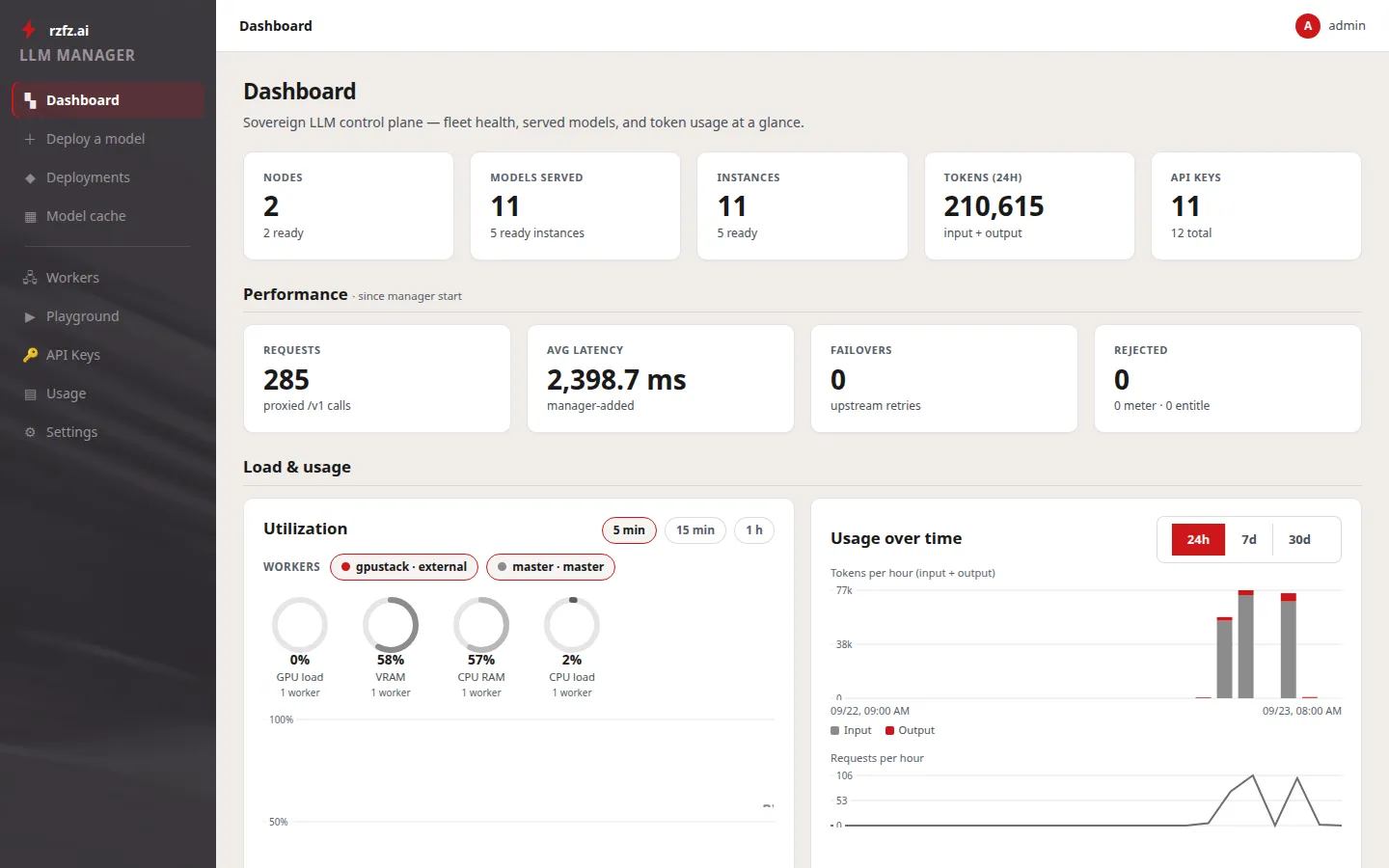1389x868 pixels.
Task: Click the plus icon beside Deploy a model
Action: pyautogui.click(x=30, y=139)
